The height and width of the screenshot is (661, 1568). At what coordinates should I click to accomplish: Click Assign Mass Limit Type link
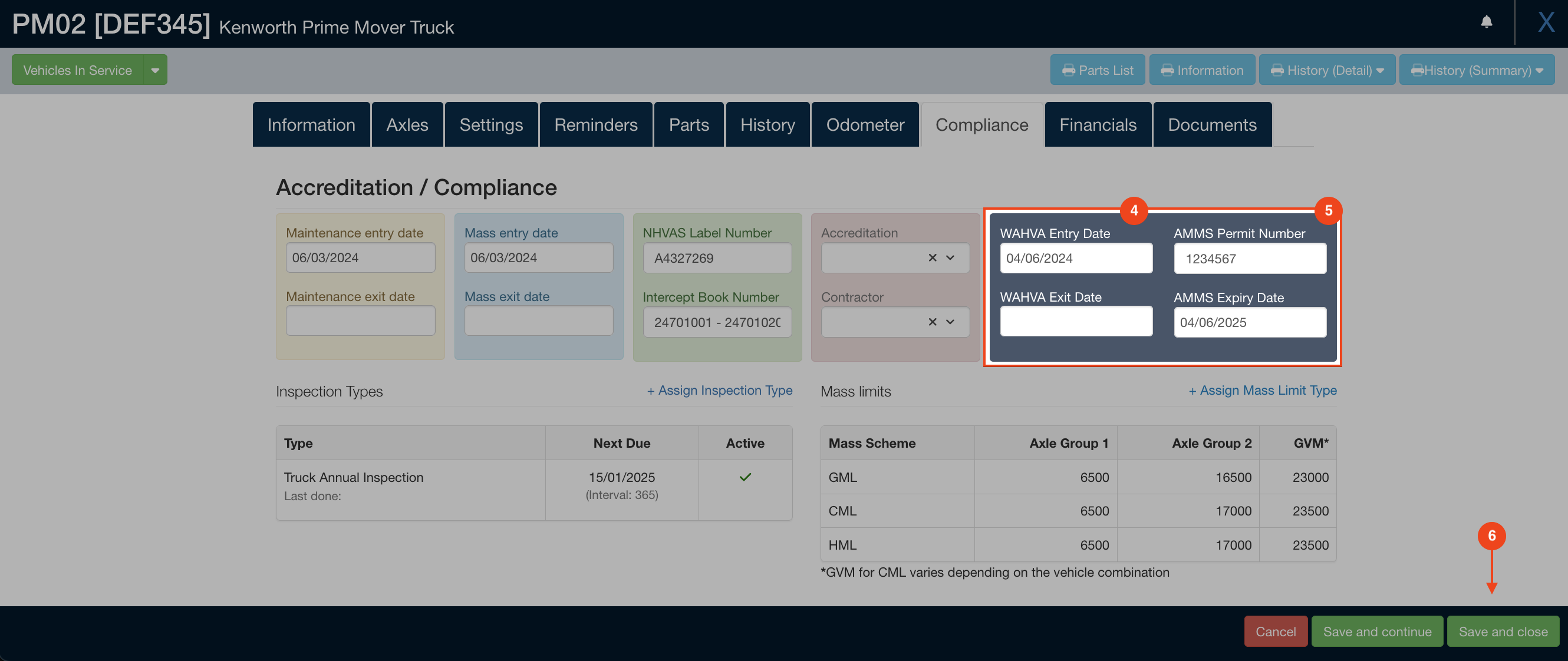tap(1263, 391)
